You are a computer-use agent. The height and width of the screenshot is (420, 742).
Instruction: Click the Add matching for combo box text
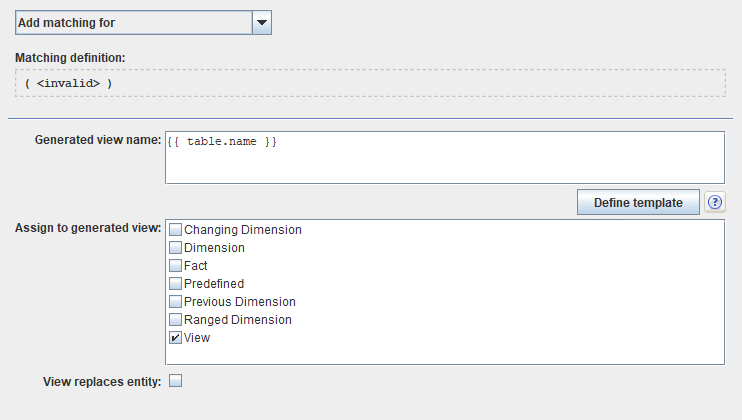point(132,21)
